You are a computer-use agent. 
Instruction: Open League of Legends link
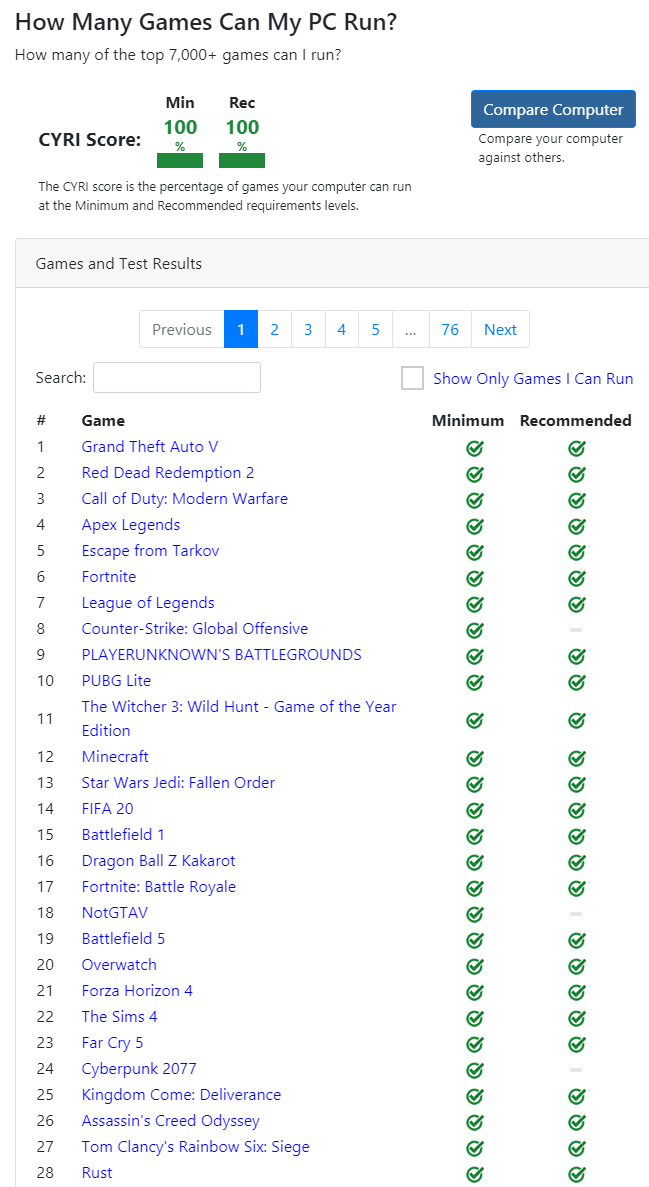coord(148,603)
